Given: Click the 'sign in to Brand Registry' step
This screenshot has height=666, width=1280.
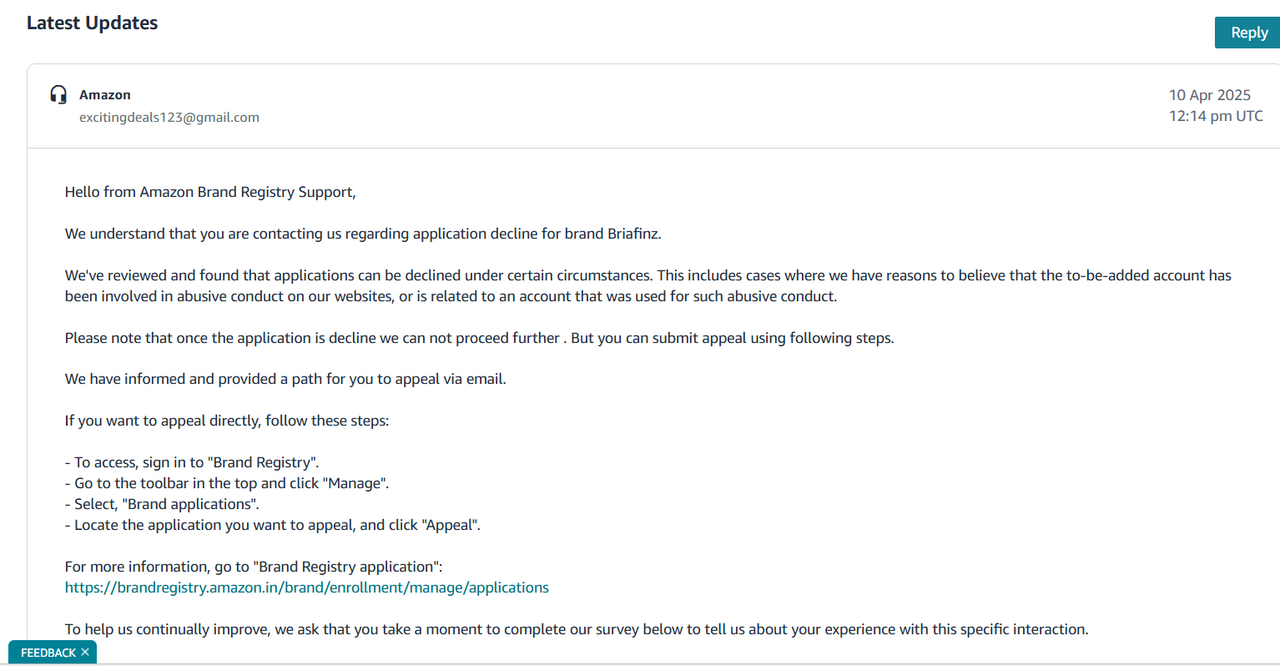Looking at the screenshot, I should pyautogui.click(x=192, y=462).
